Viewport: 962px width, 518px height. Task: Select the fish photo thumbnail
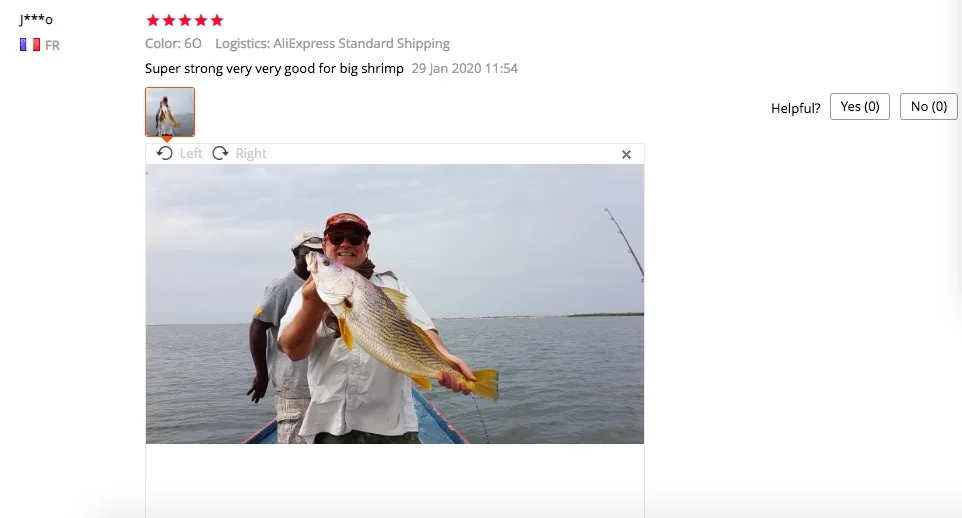point(170,112)
